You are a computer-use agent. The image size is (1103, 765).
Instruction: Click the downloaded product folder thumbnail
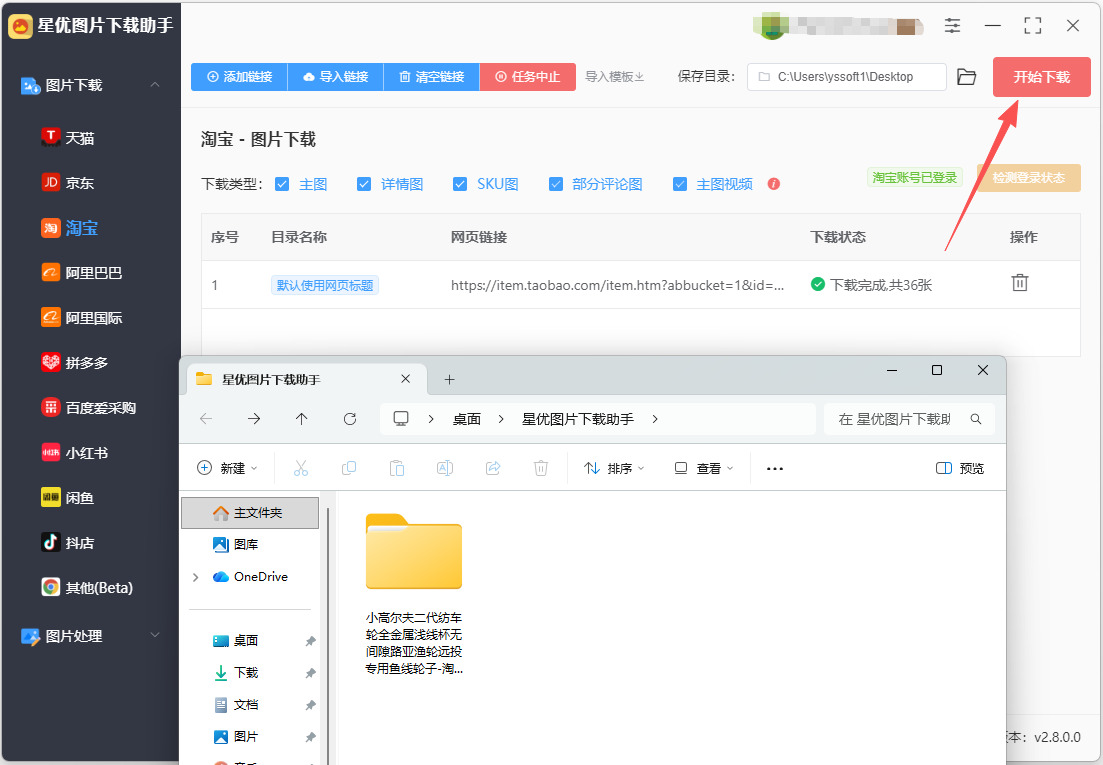[x=414, y=551]
